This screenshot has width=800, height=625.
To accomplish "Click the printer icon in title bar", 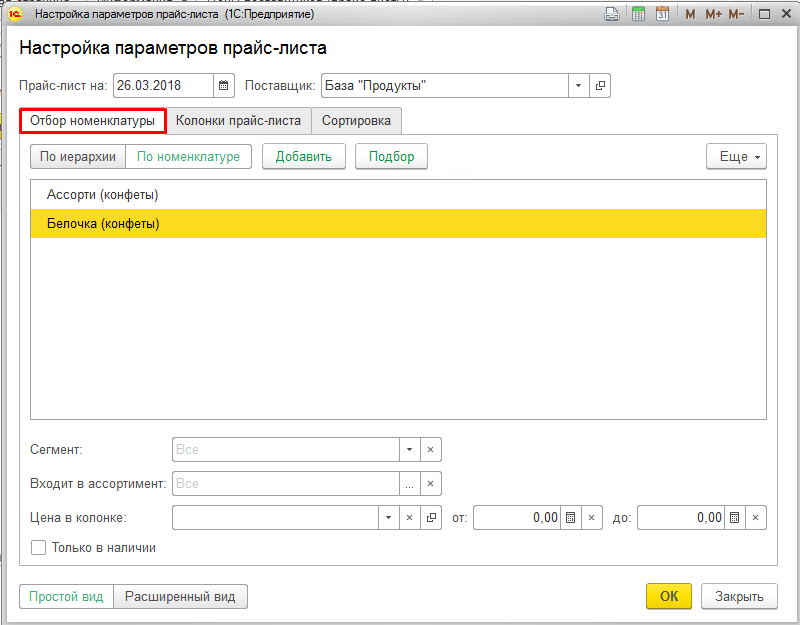I will tap(612, 14).
